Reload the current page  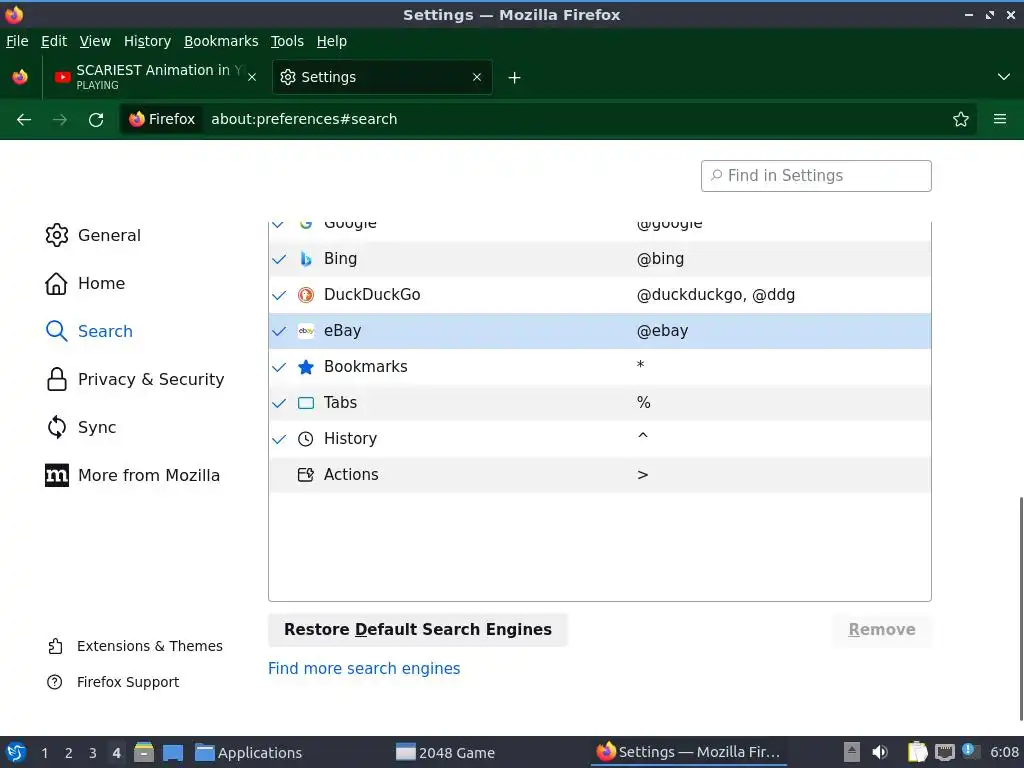(96, 120)
